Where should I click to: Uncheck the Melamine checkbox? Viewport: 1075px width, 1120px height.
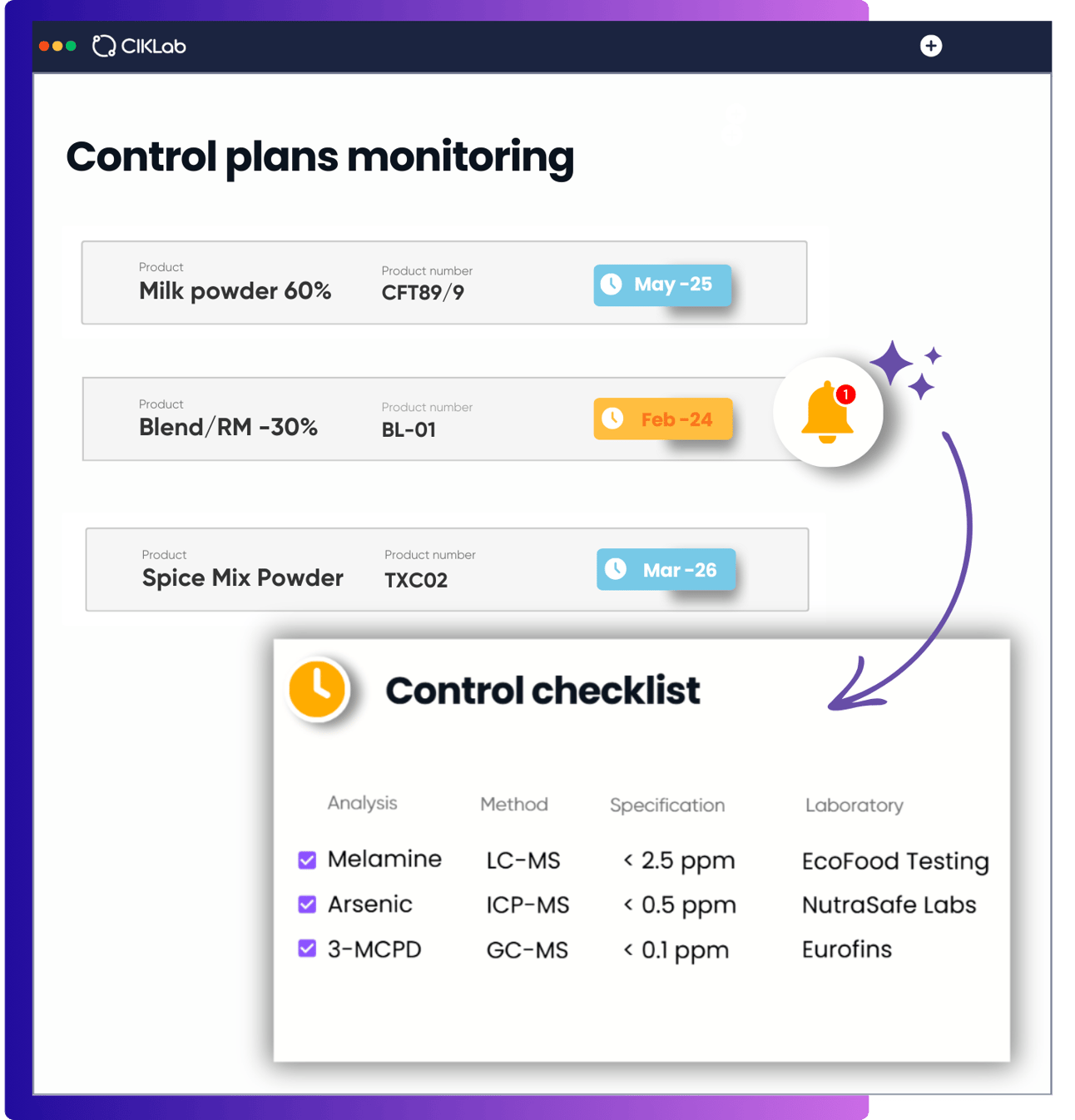point(307,860)
